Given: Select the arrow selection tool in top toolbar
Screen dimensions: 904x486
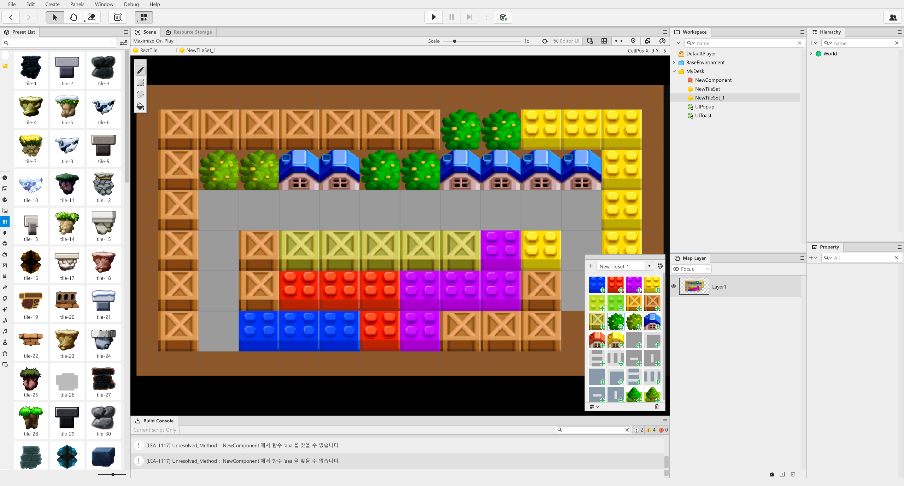Looking at the screenshot, I should (x=55, y=17).
